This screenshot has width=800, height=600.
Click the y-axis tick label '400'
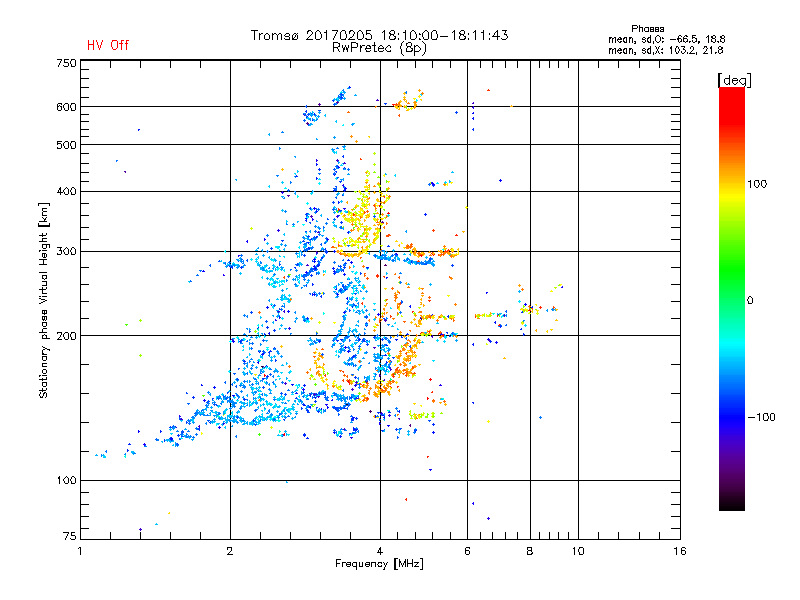tap(66, 191)
